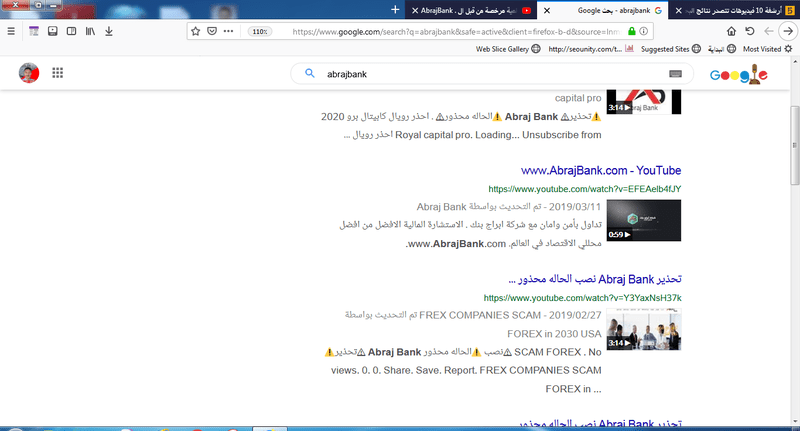Open the Firefox hamburger menu

[11, 31]
